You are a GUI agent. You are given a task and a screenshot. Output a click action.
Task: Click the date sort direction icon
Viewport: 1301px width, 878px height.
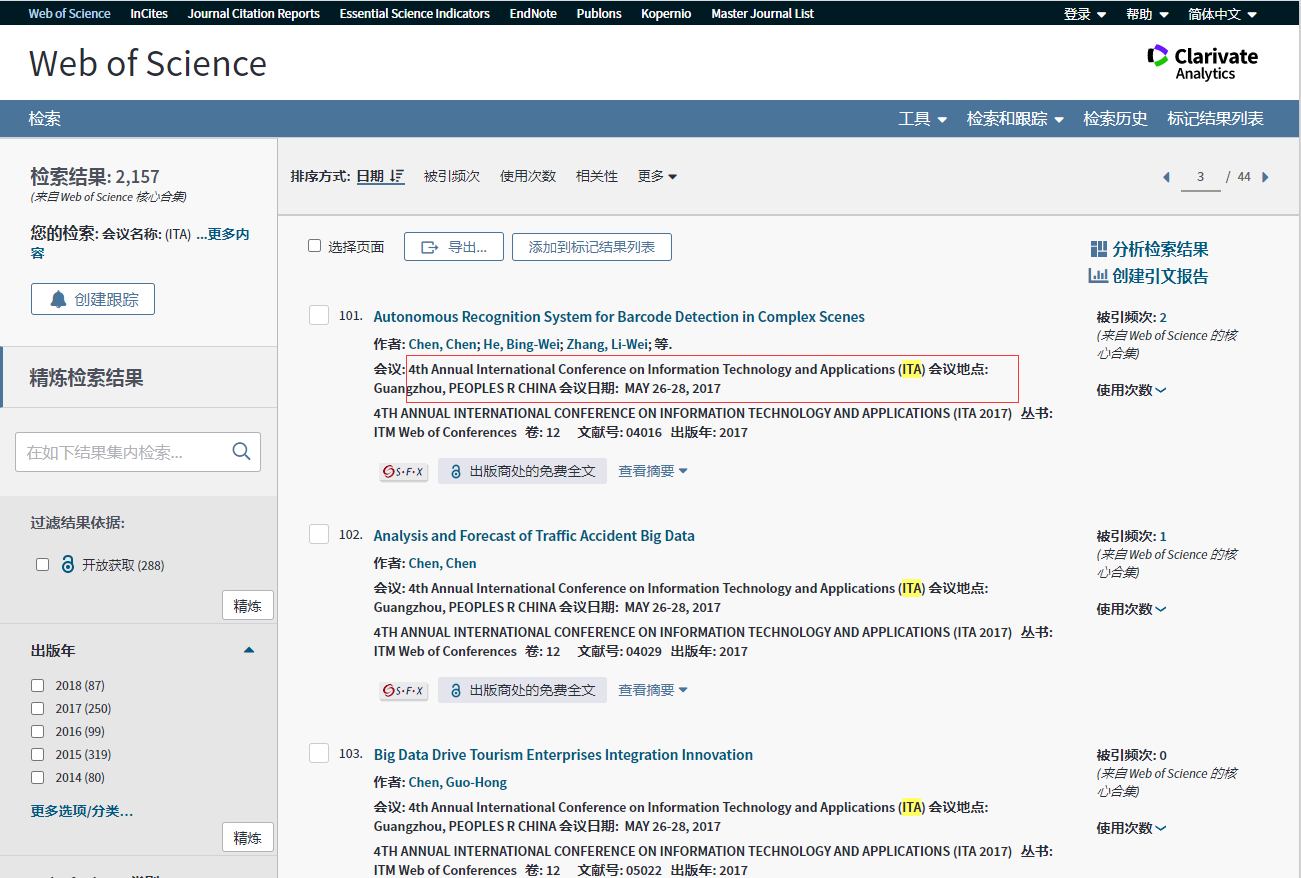[397, 176]
